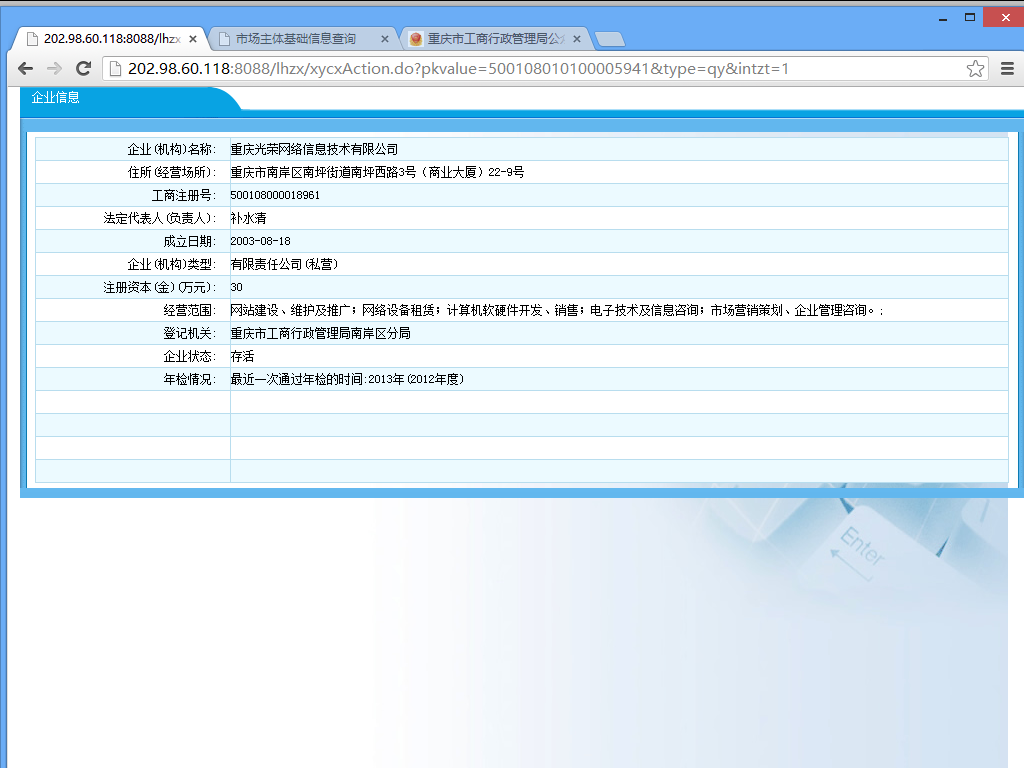Click the label 工商注册号
The height and width of the screenshot is (768, 1024).
(x=184, y=195)
